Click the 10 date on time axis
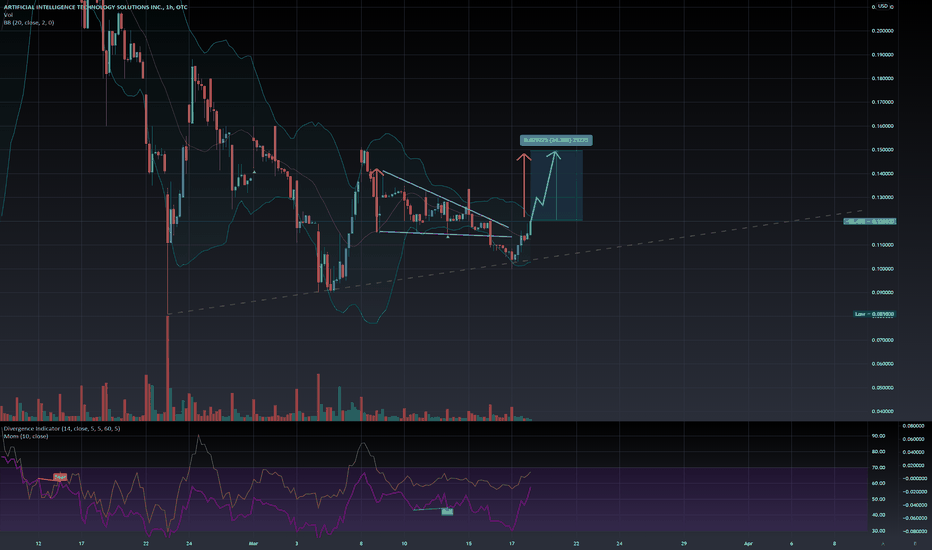Screen dimensions: 932x550 [404, 543]
